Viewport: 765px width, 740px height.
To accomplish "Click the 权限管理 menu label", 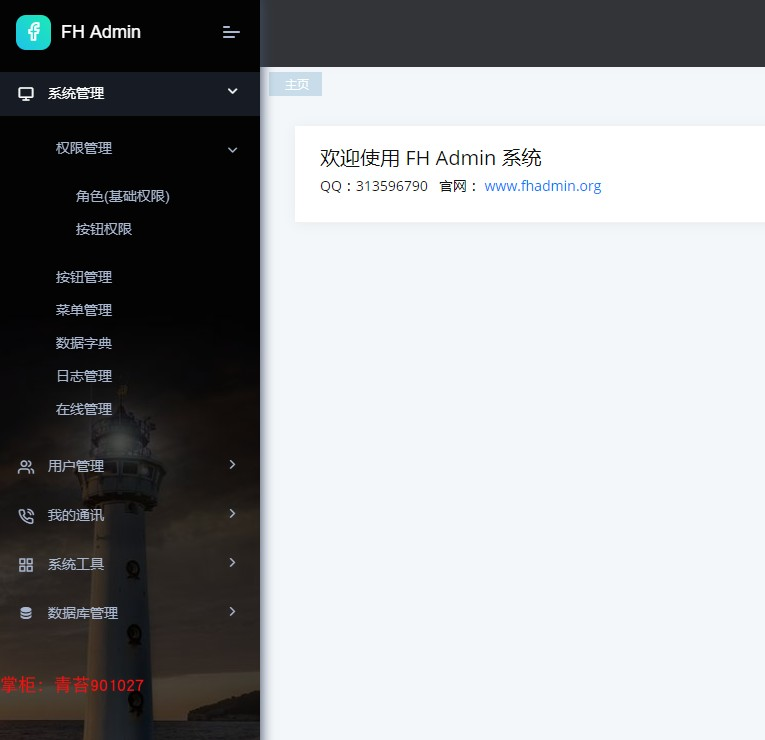I will (x=84, y=148).
